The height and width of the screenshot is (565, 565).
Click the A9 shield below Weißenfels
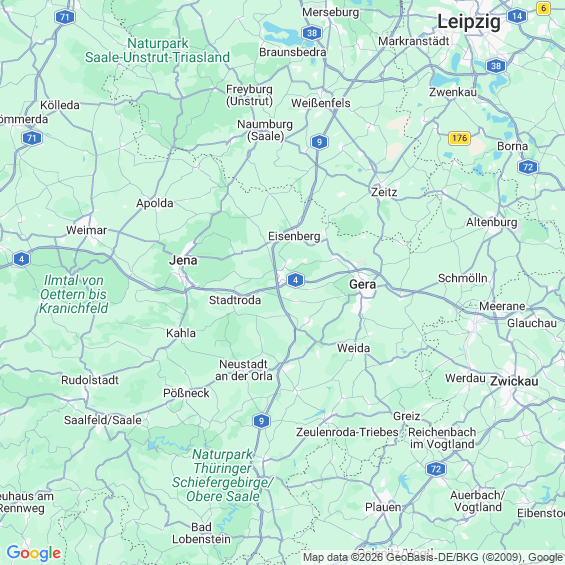coord(319,142)
